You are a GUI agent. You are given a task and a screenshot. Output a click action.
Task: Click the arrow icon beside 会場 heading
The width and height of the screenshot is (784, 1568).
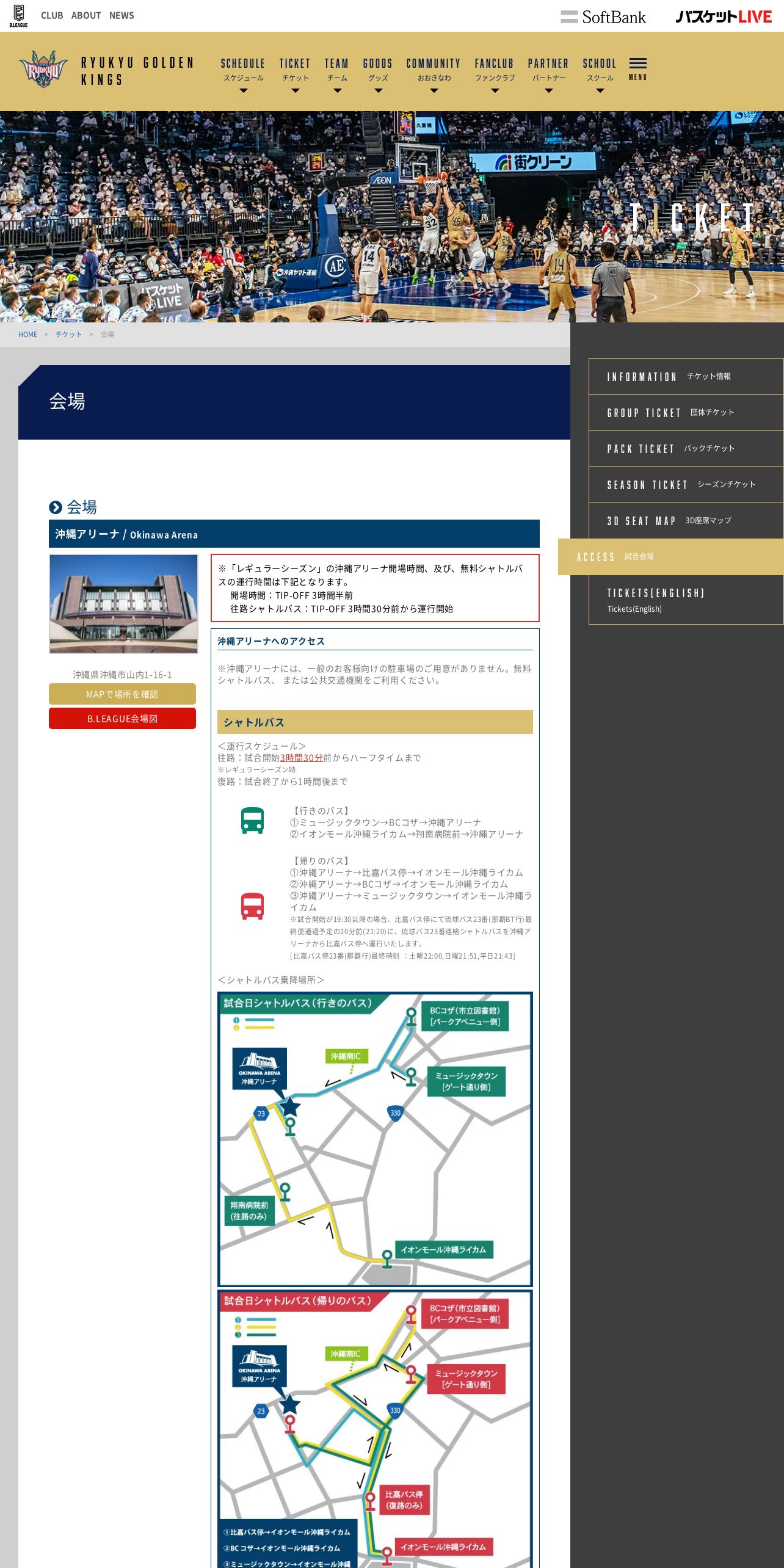click(x=56, y=507)
